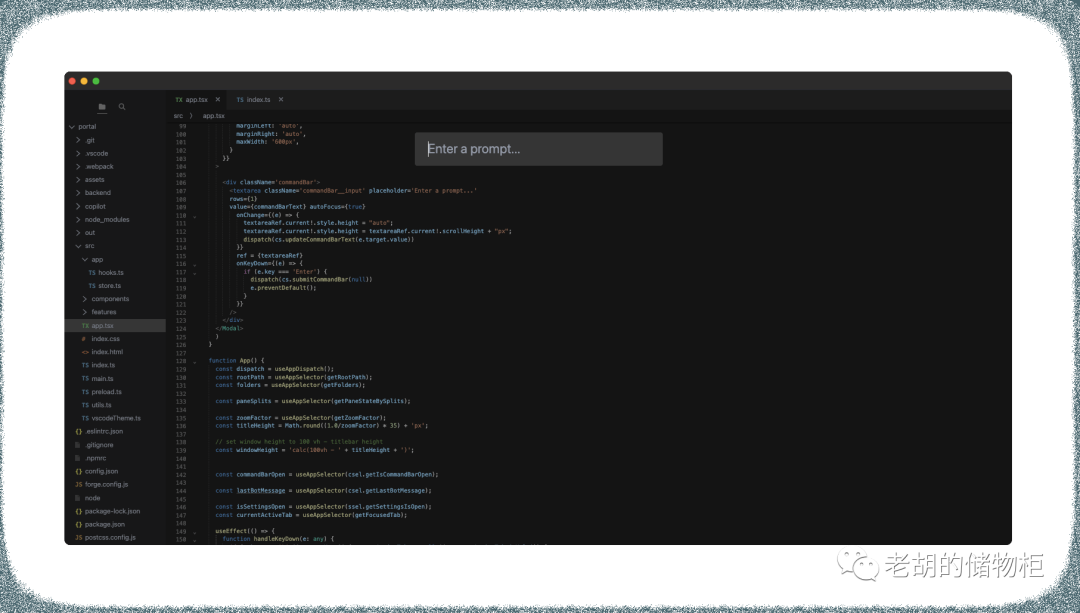Collapse the app folder under src

tap(85, 260)
